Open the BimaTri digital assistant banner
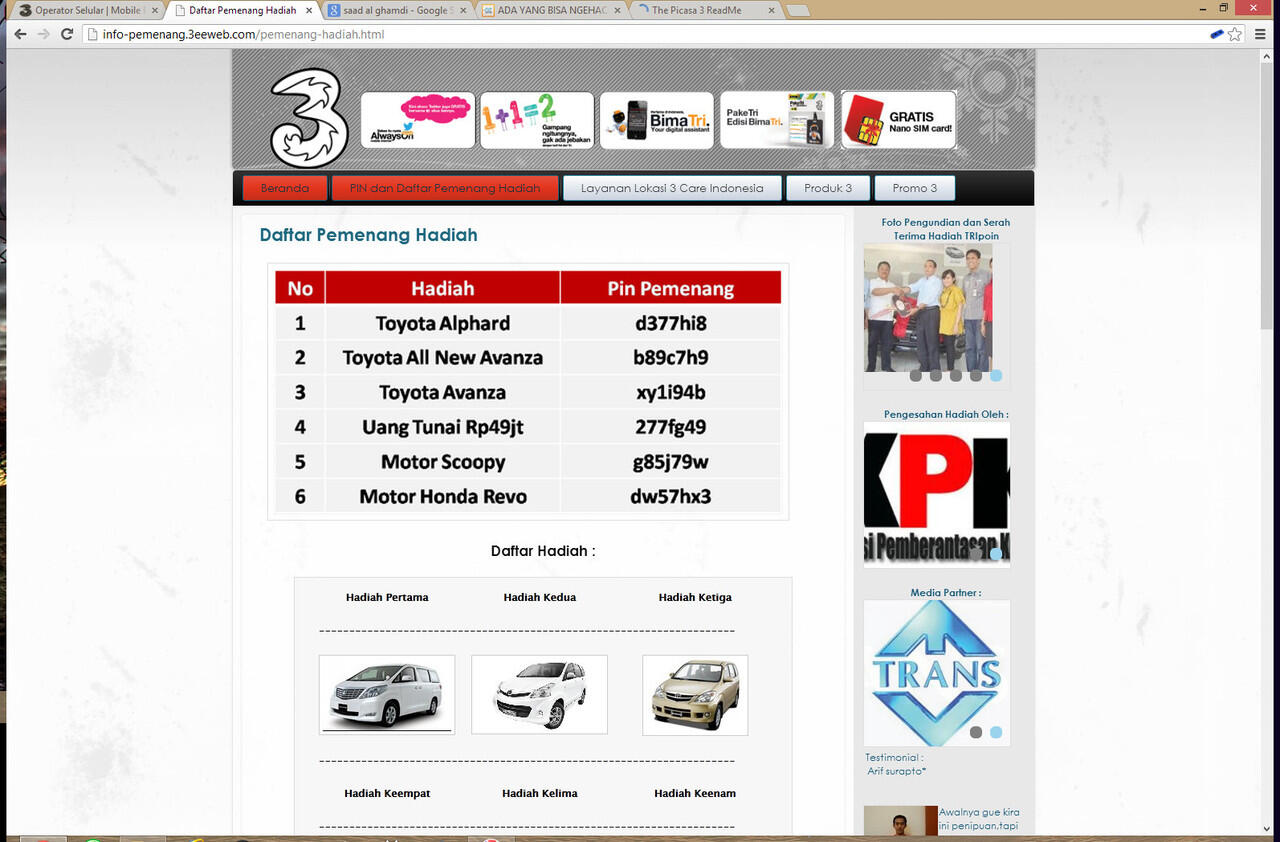This screenshot has width=1280, height=842. coord(657,120)
